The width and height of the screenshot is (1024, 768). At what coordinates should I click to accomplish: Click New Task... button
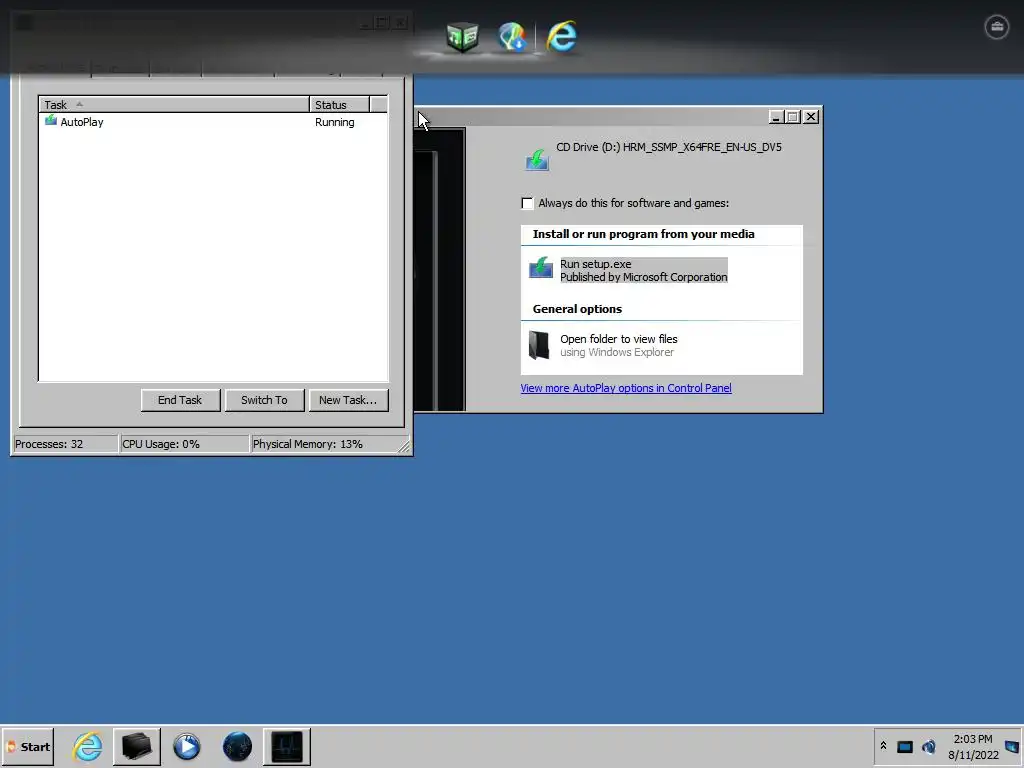(x=348, y=400)
